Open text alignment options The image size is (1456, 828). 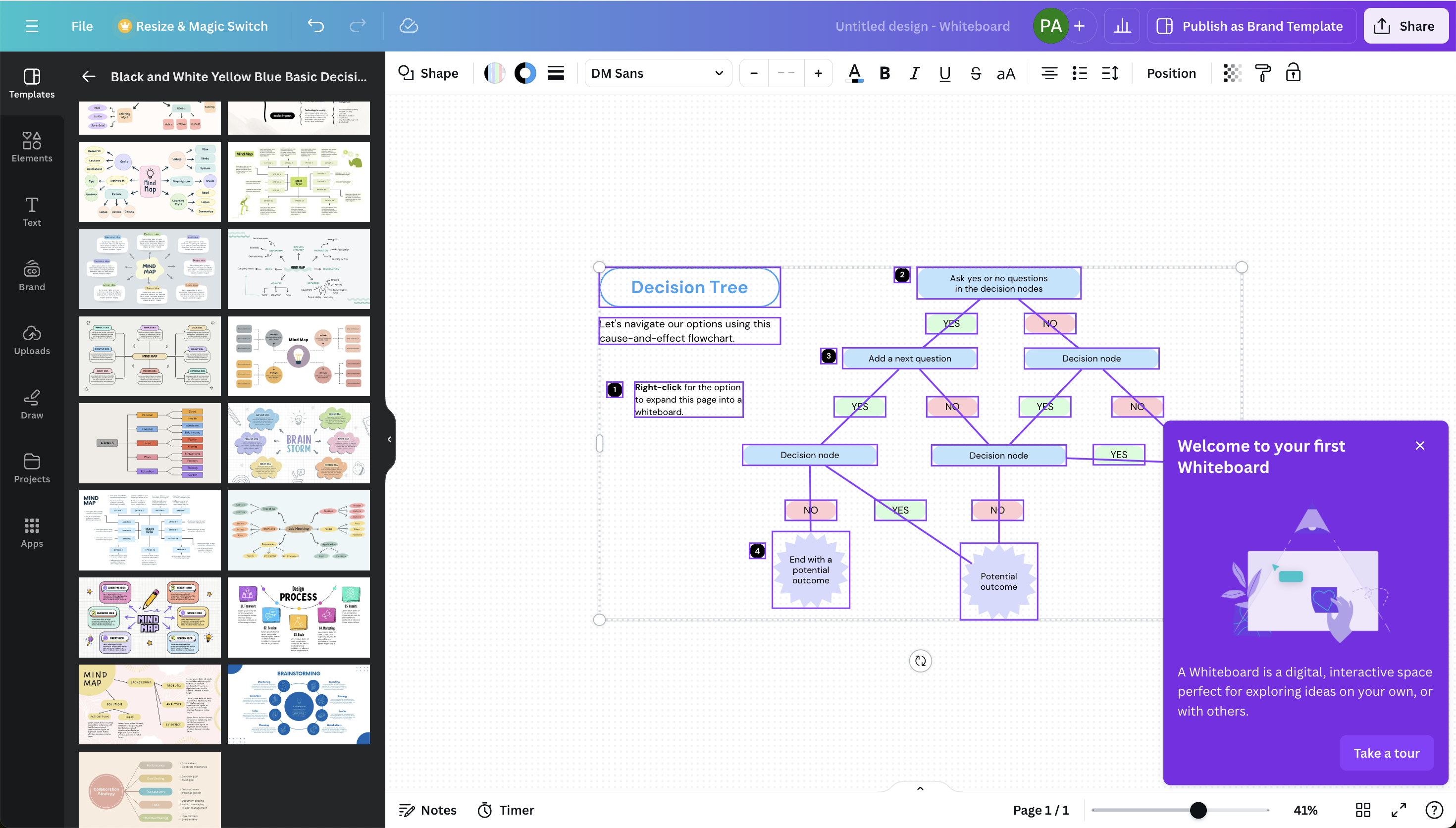[x=1049, y=73]
